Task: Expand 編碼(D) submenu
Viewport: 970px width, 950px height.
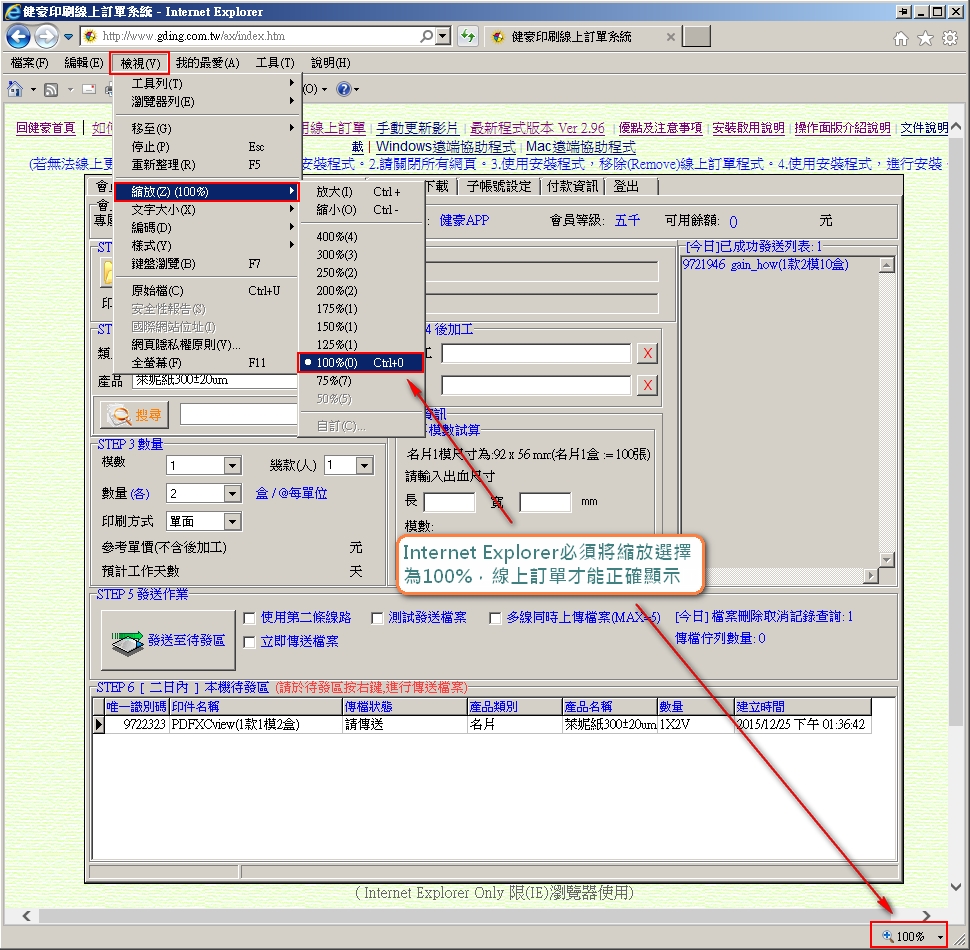Action: click(x=207, y=228)
